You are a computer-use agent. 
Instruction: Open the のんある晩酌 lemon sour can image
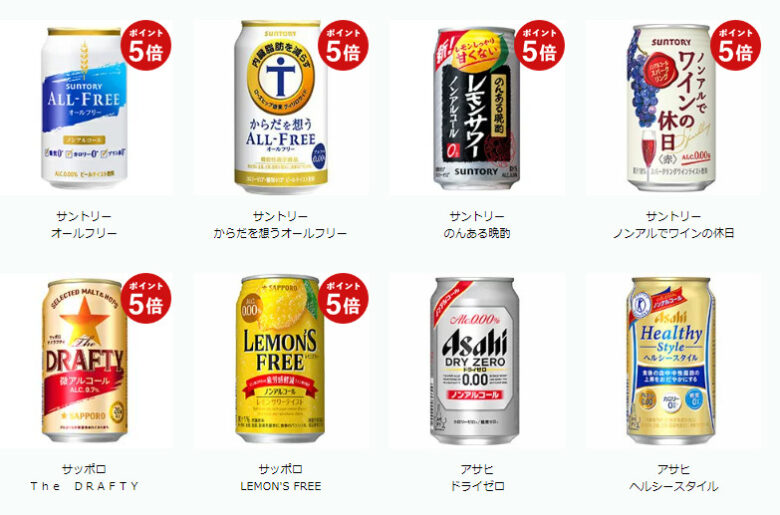tap(476, 108)
